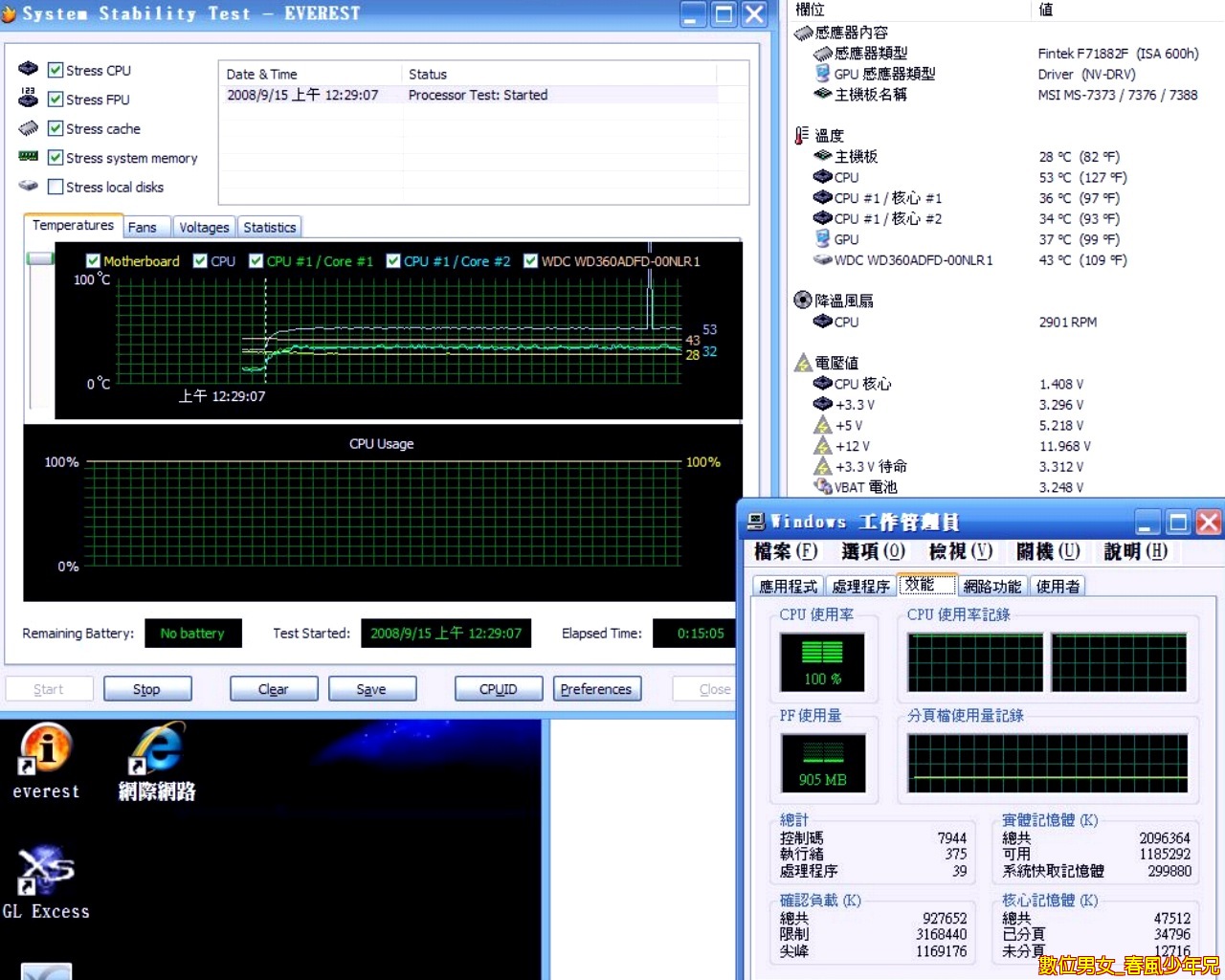Click the MSI MS-7373 motherboard name value

[1118, 95]
